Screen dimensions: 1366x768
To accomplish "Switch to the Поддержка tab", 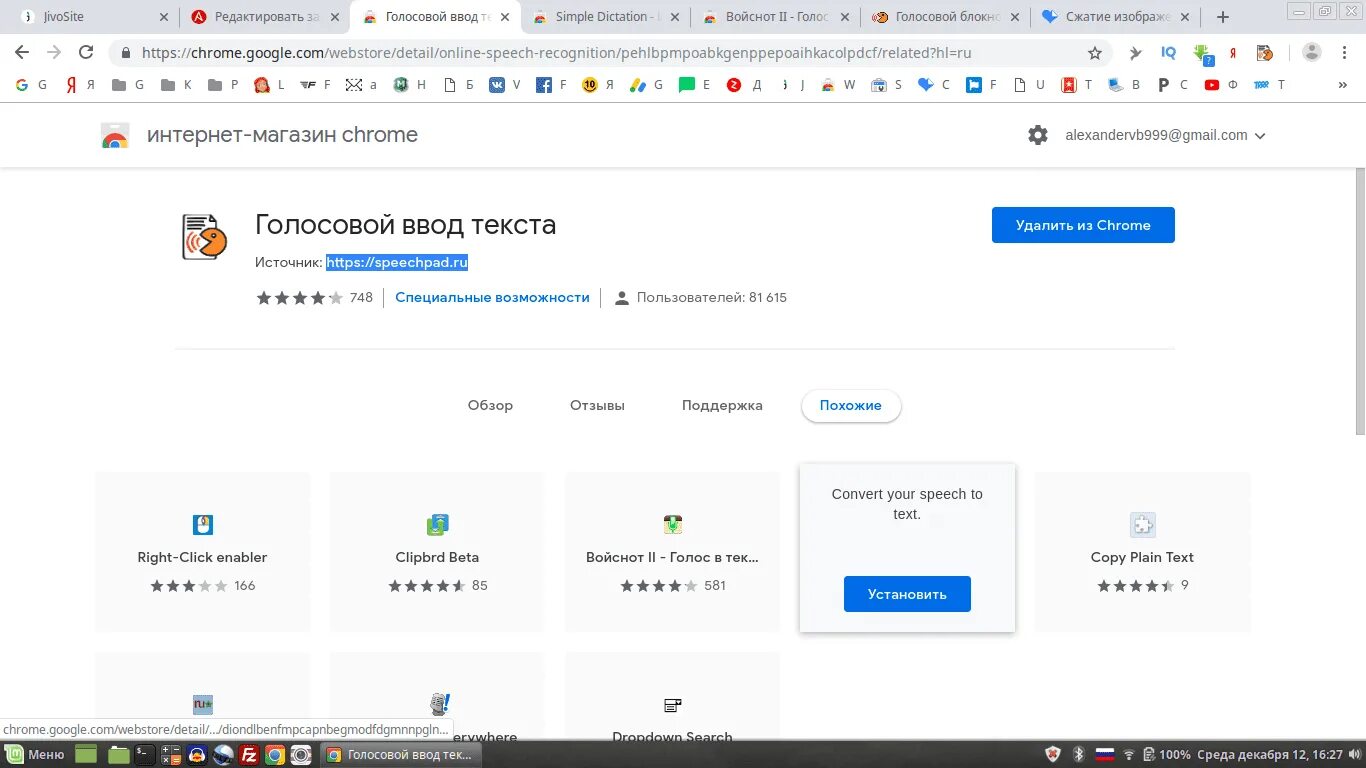I will 722,405.
